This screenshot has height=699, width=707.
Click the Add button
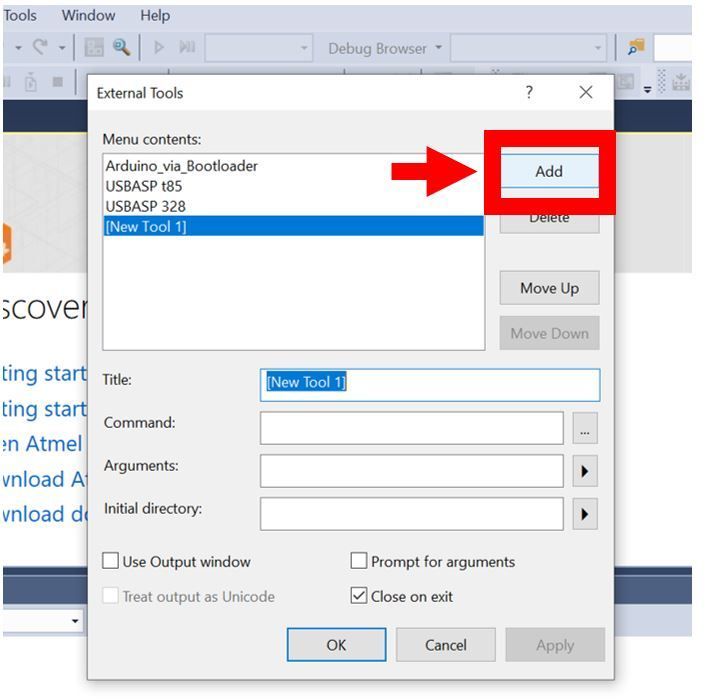[549, 171]
